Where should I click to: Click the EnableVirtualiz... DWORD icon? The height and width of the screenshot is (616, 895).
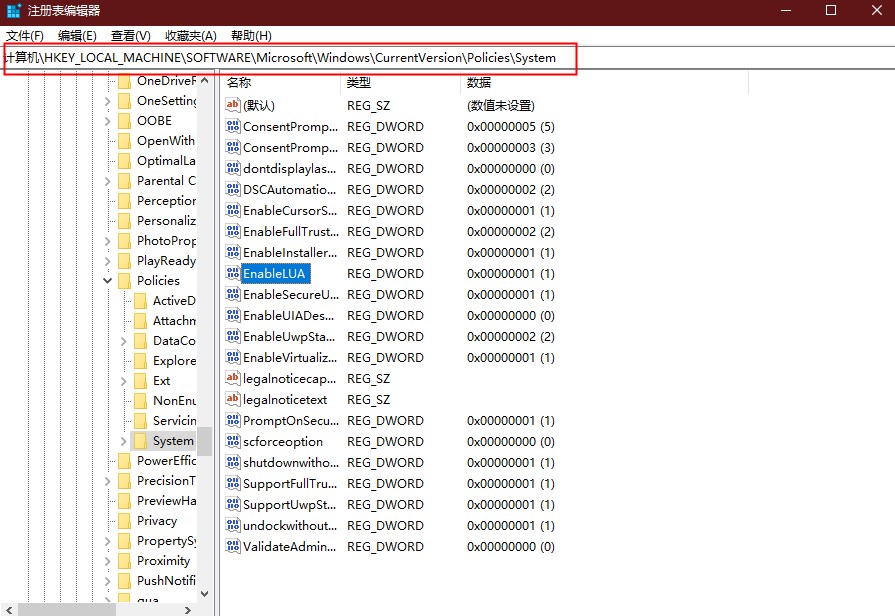[232, 357]
